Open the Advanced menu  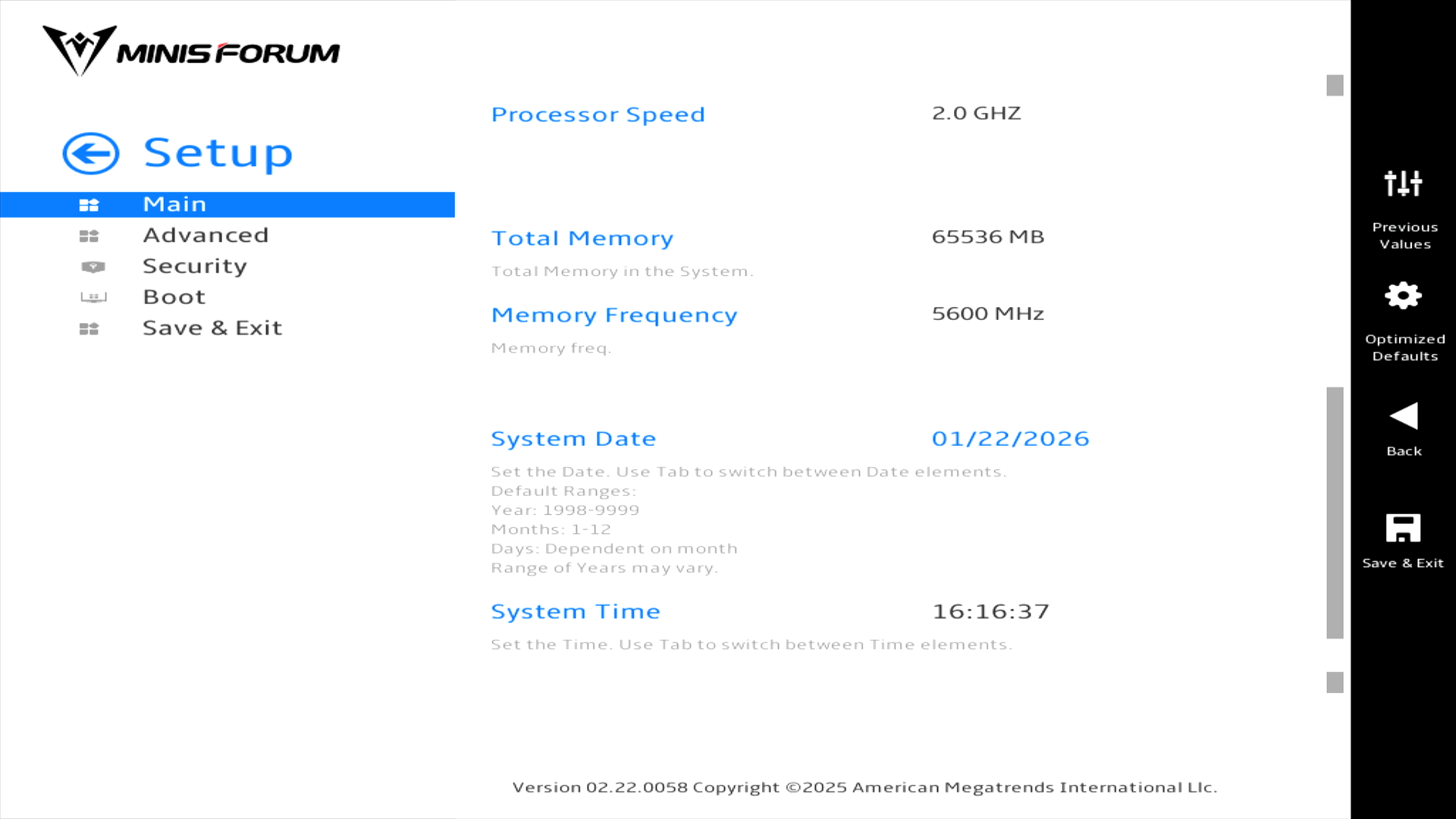point(206,235)
